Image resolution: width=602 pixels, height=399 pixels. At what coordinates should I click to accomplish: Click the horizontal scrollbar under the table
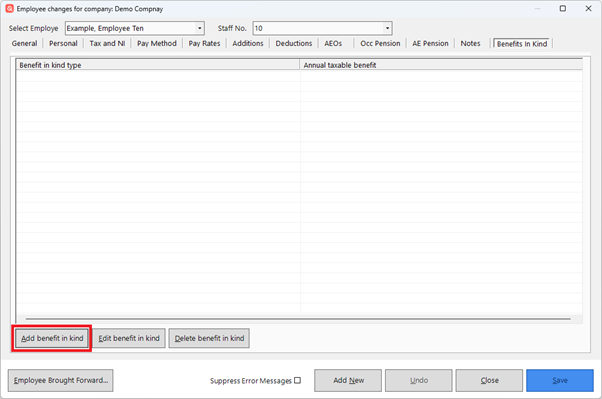[x=298, y=319]
